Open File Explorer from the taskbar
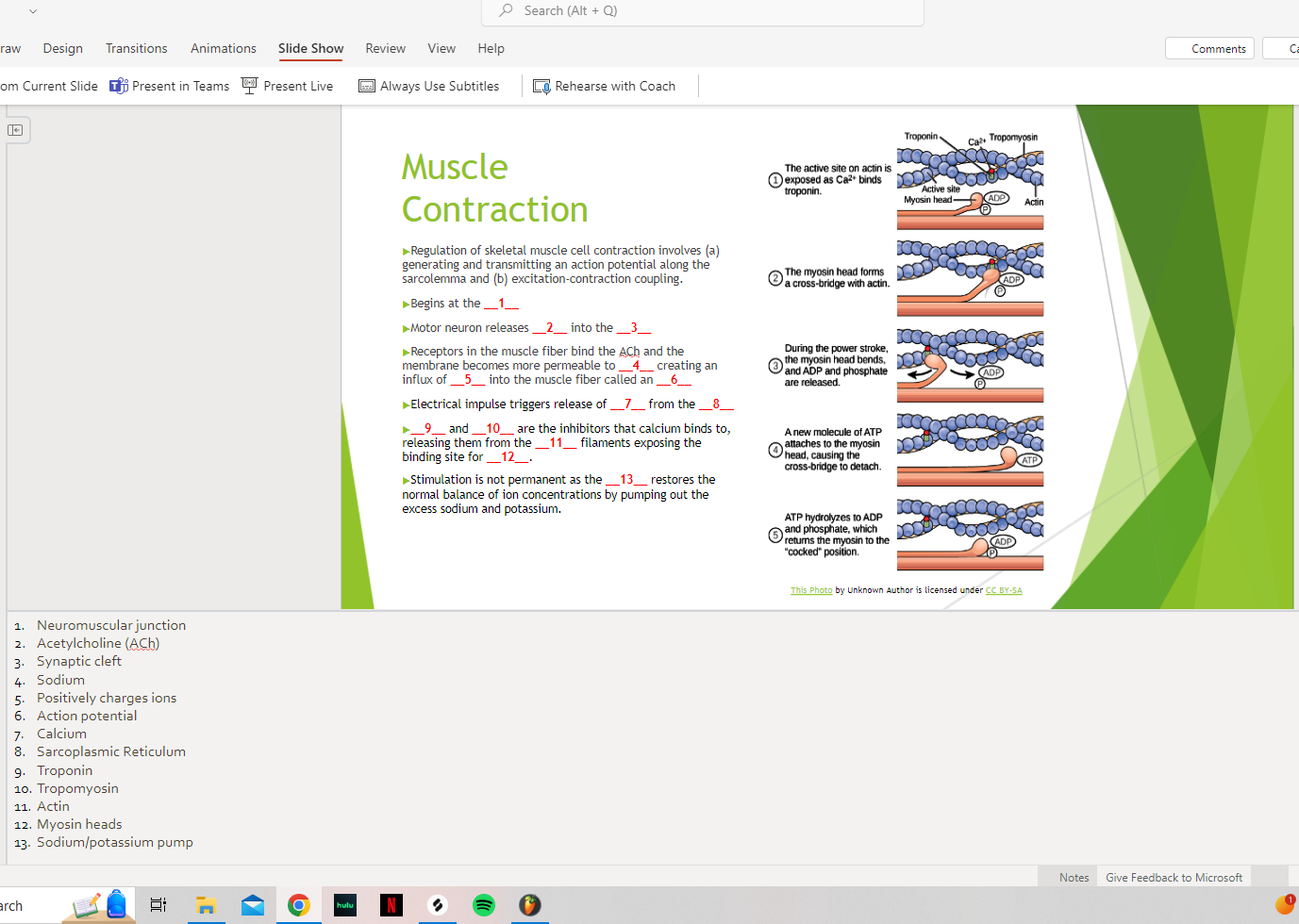 click(206, 905)
